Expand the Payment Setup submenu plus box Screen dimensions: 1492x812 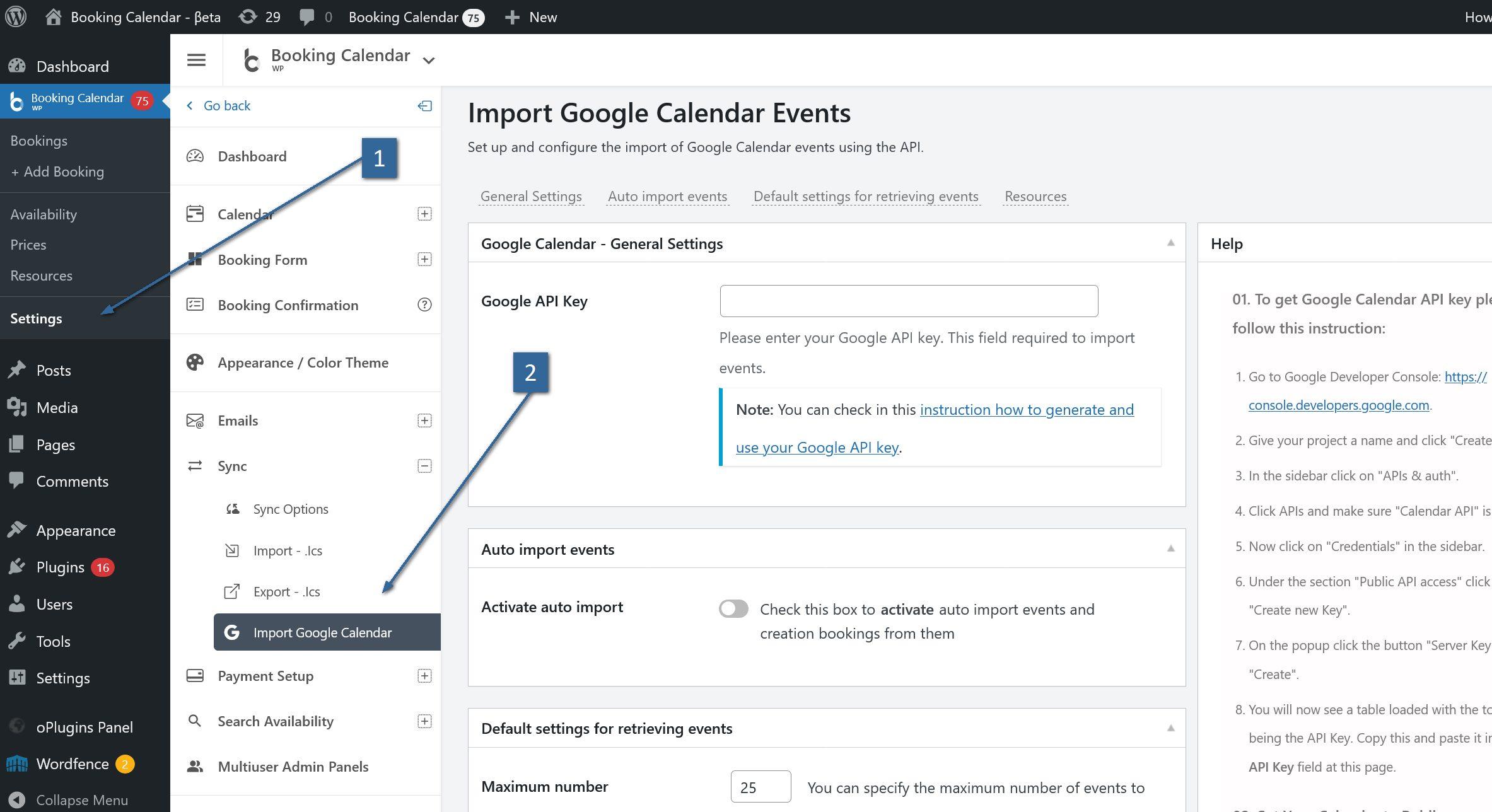tap(424, 676)
